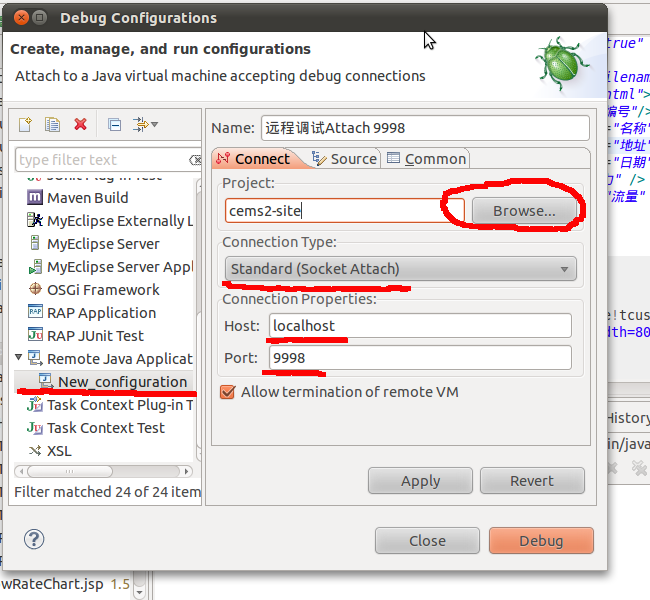Select MyEclipse Externally Launched item
This screenshot has height=600, width=650.
pyautogui.click(x=120, y=221)
